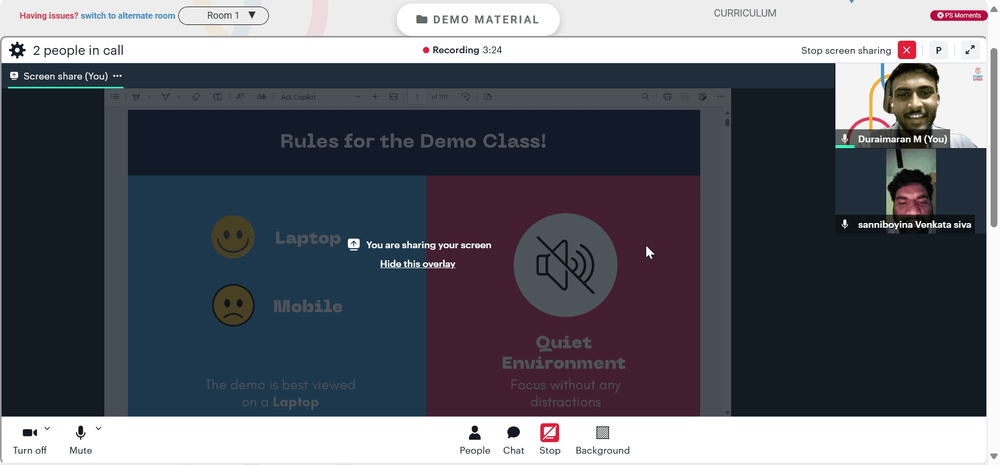
Task: Click the muted speaker icon on slide
Action: [565, 265]
